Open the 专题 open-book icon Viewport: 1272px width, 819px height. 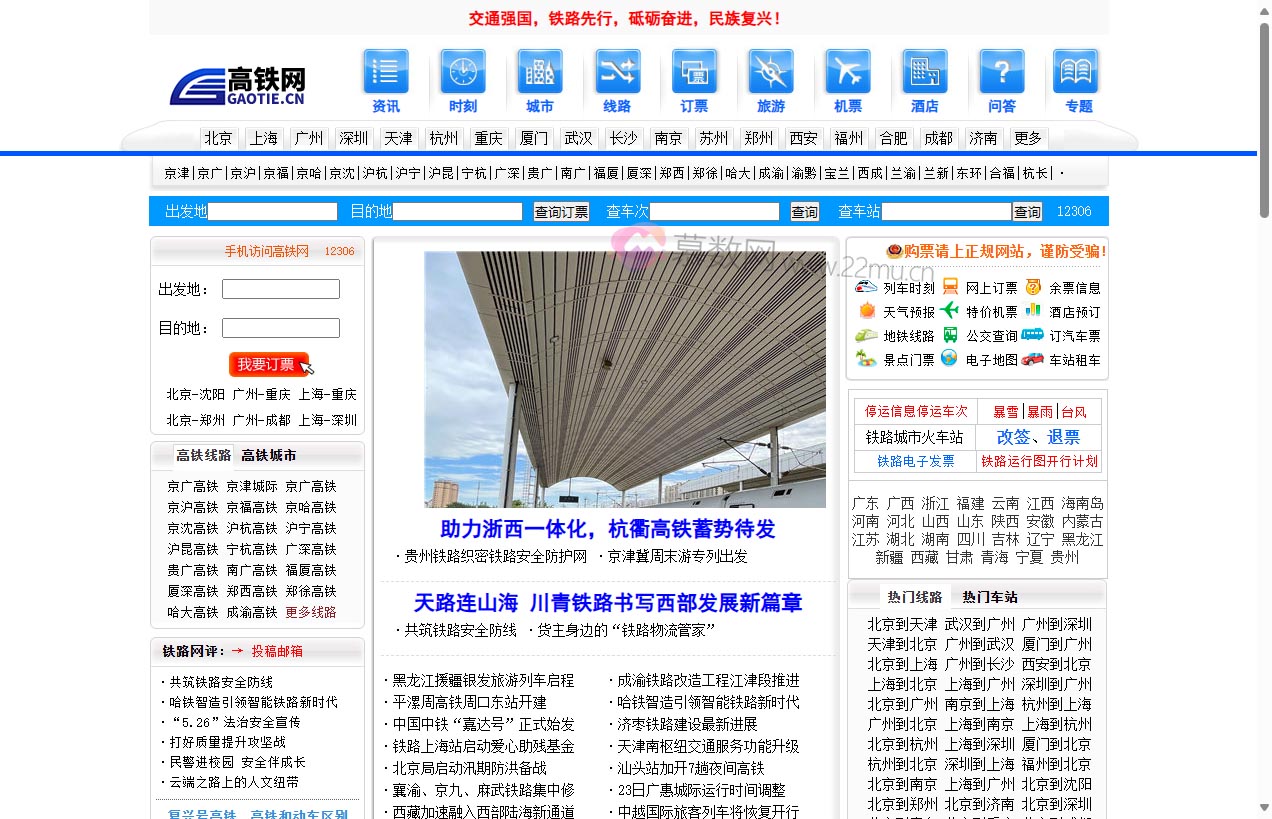tap(1077, 70)
